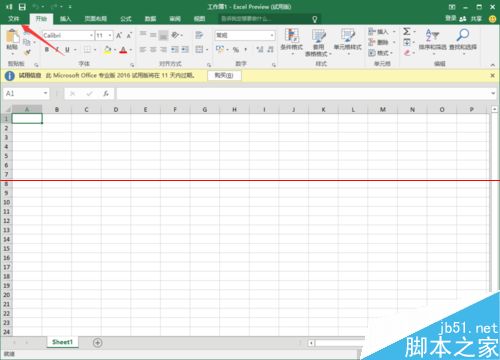This screenshot has height=360, width=500.
Task: Toggle bottom vertical alignment
Action: click(163, 35)
